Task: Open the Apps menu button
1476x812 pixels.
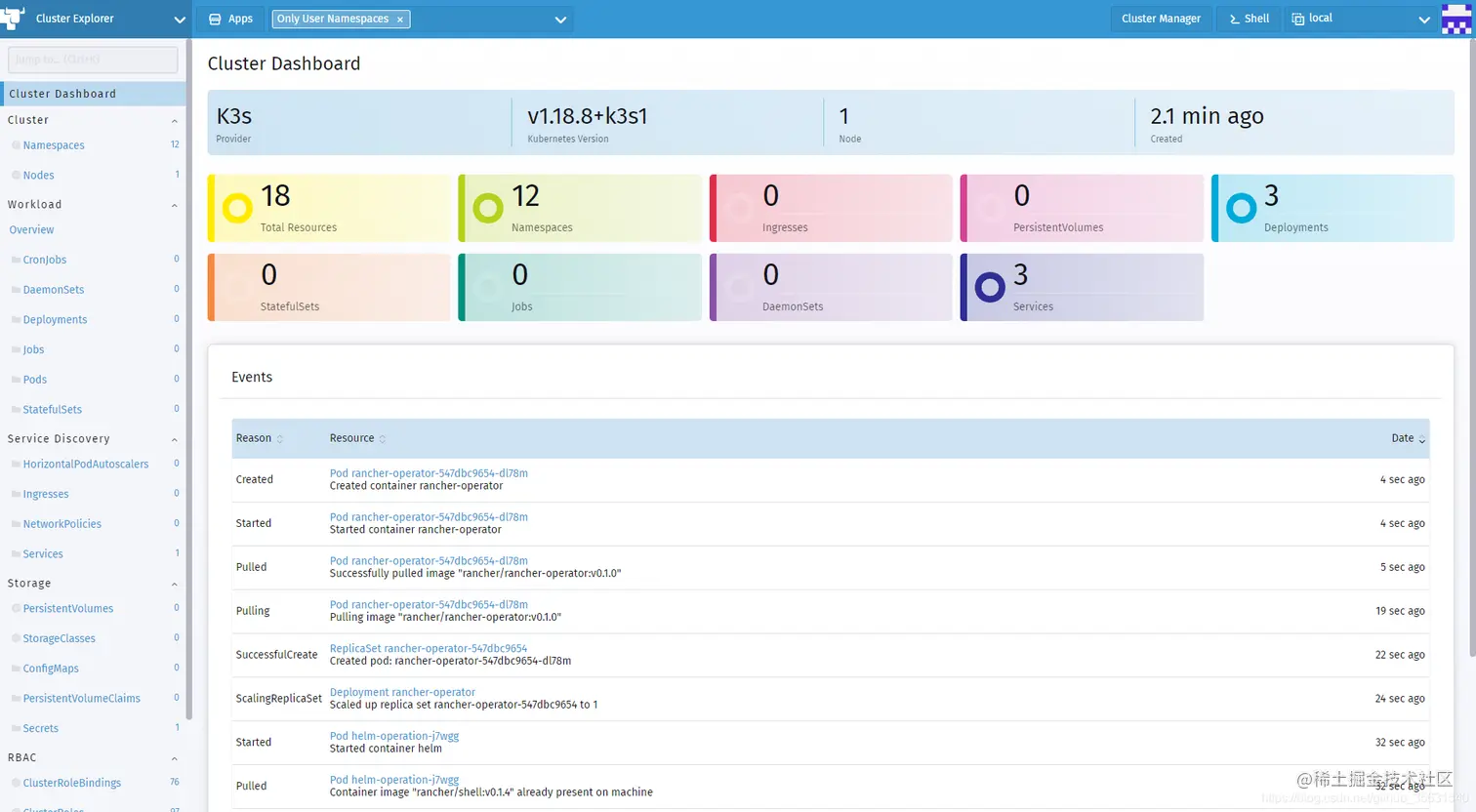Action: (x=230, y=19)
